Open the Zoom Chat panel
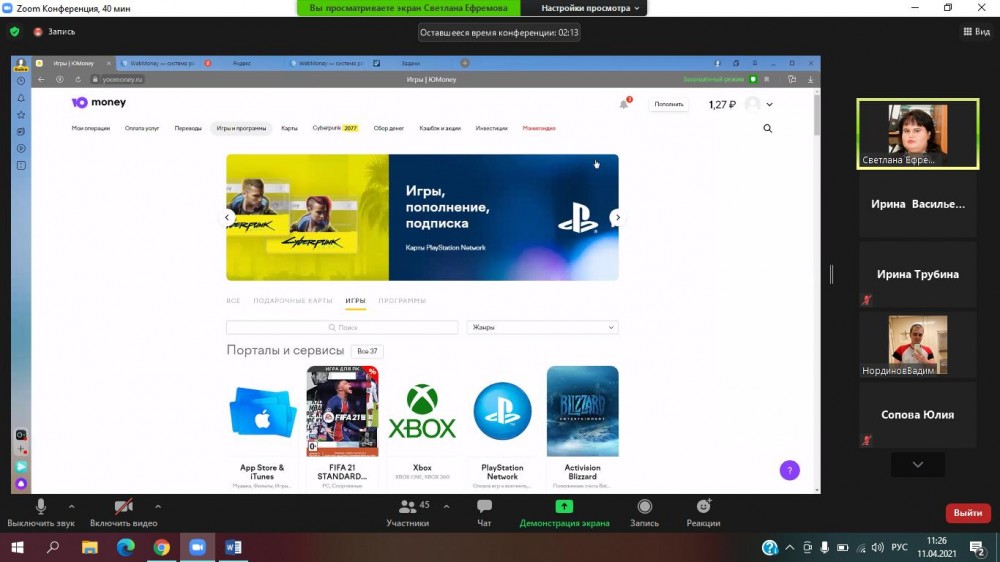The height and width of the screenshot is (562, 1000). 484,508
